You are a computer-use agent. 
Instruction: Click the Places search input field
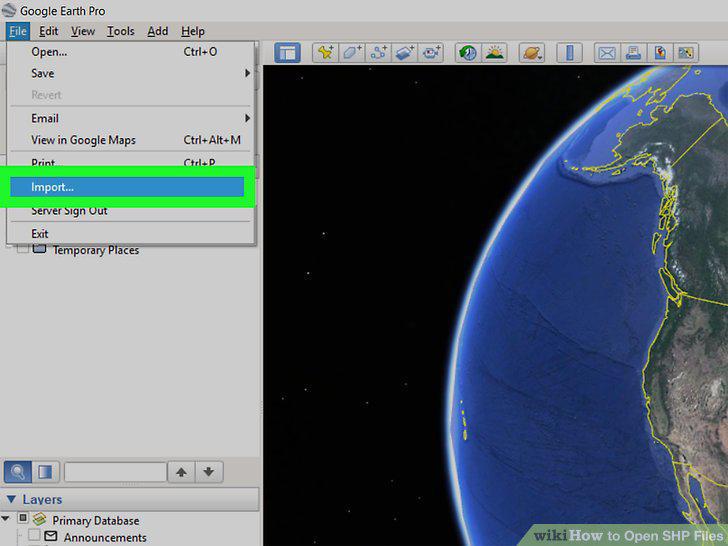point(115,472)
